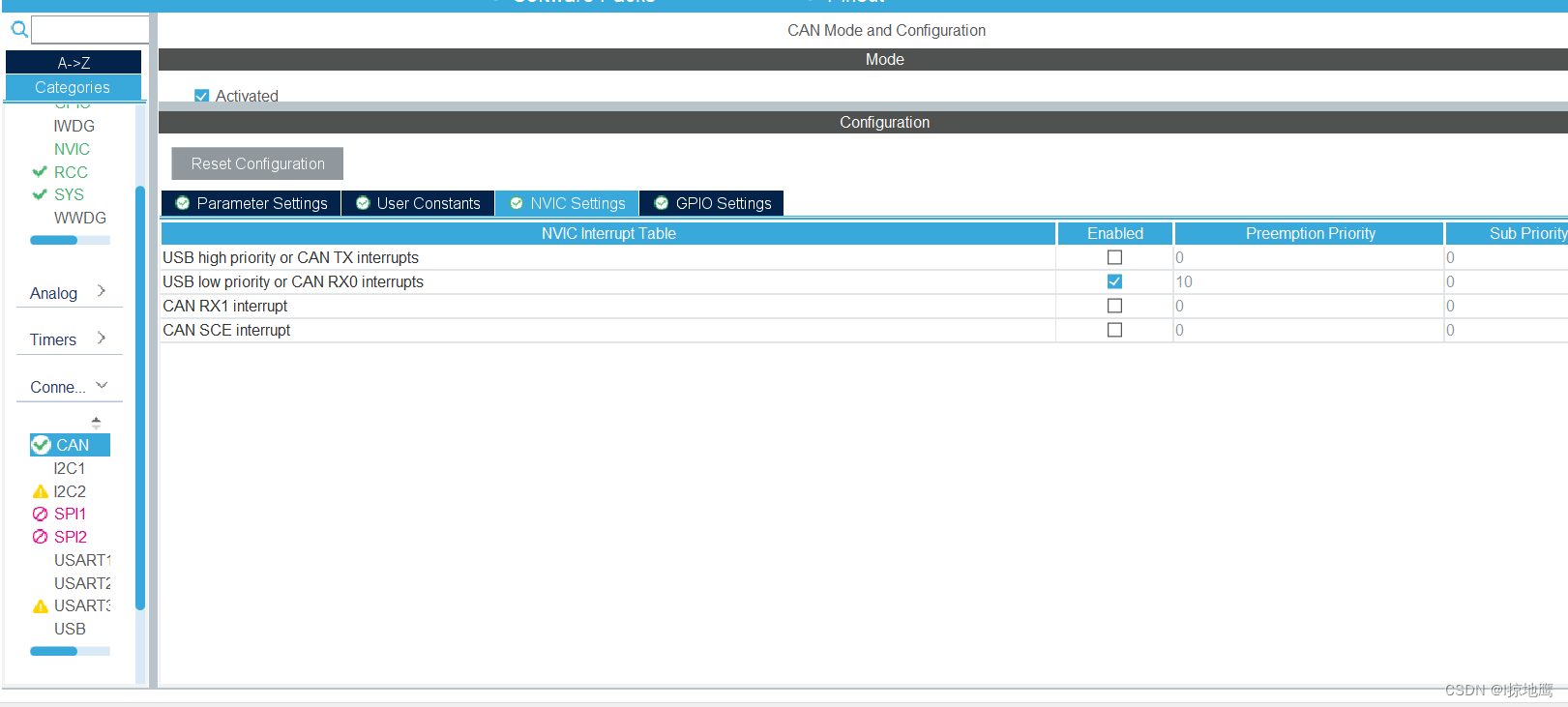Screen dimensions: 1568x707
Task: Click the Sub Priority column header
Action: click(x=1507, y=233)
